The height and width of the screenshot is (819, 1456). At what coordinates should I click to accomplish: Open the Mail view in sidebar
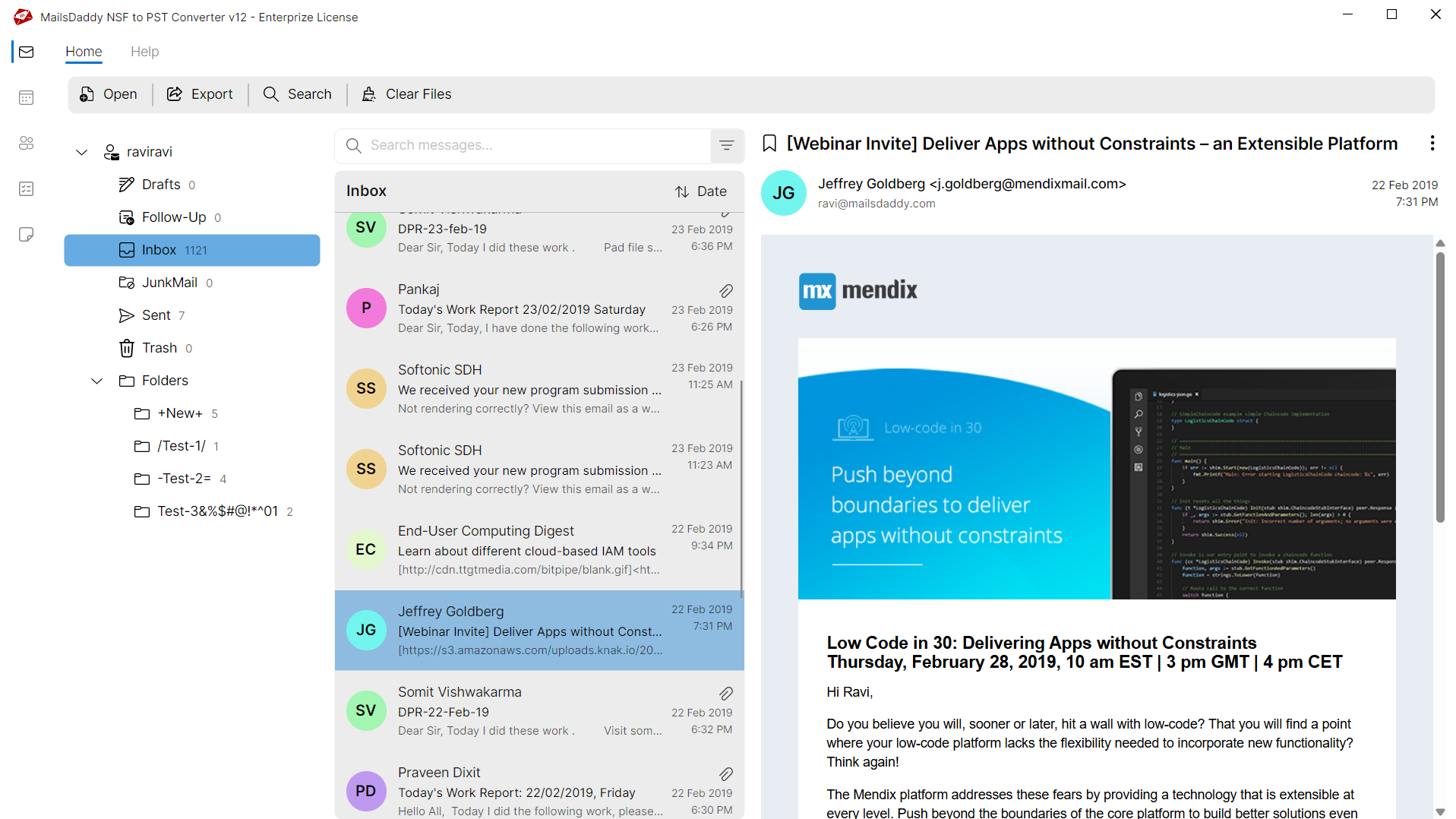(x=27, y=52)
